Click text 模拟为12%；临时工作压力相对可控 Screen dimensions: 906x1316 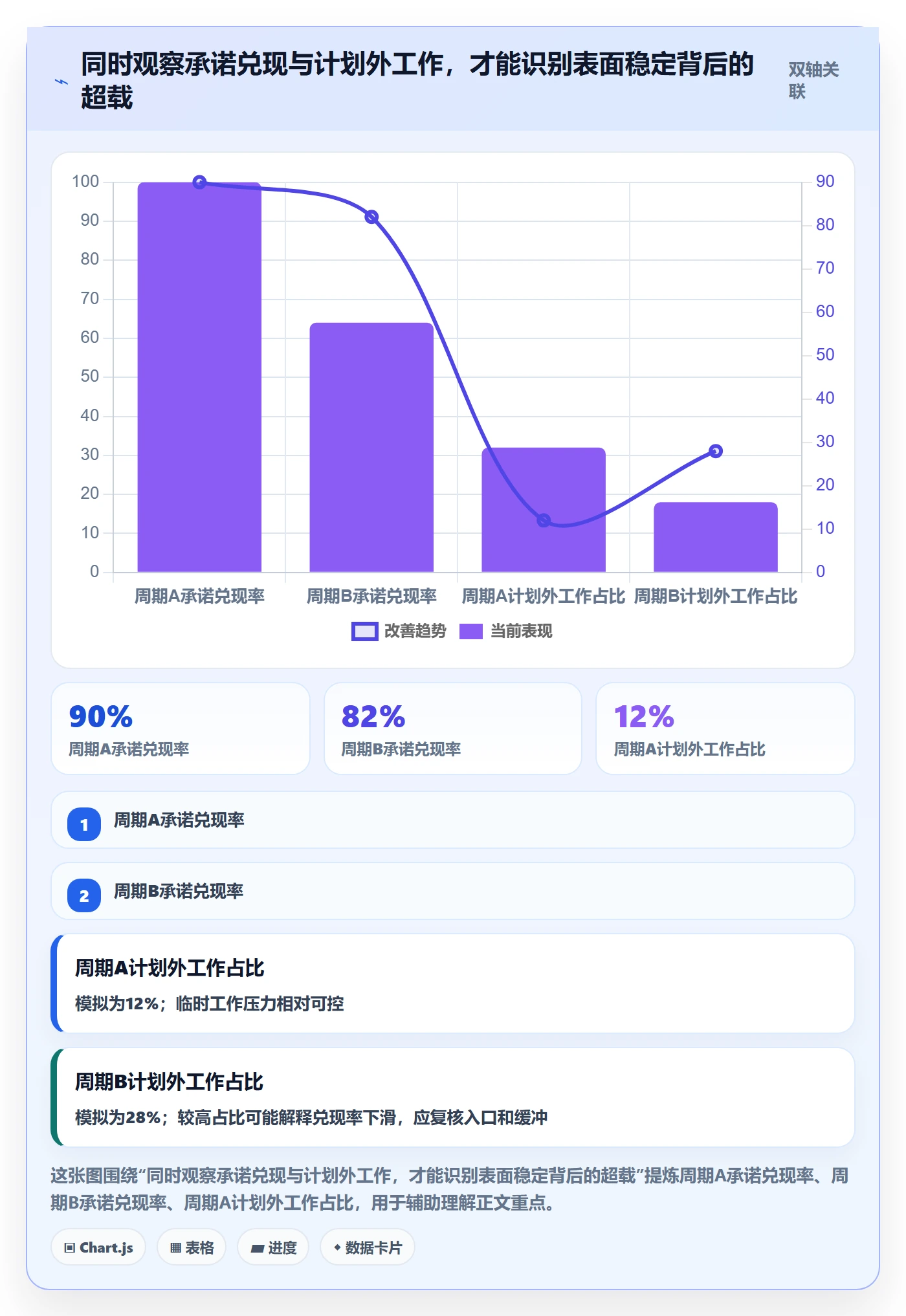click(x=210, y=1003)
